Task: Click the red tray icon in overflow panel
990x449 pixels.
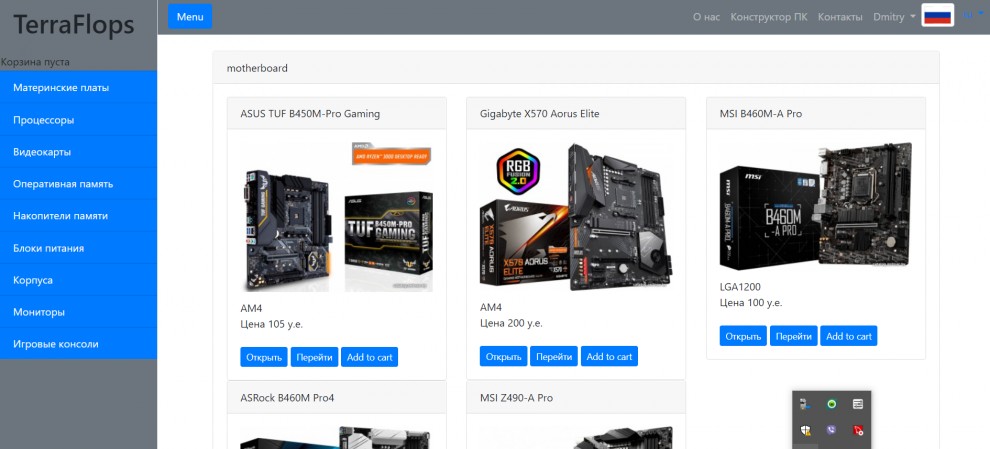Action: pos(857,430)
